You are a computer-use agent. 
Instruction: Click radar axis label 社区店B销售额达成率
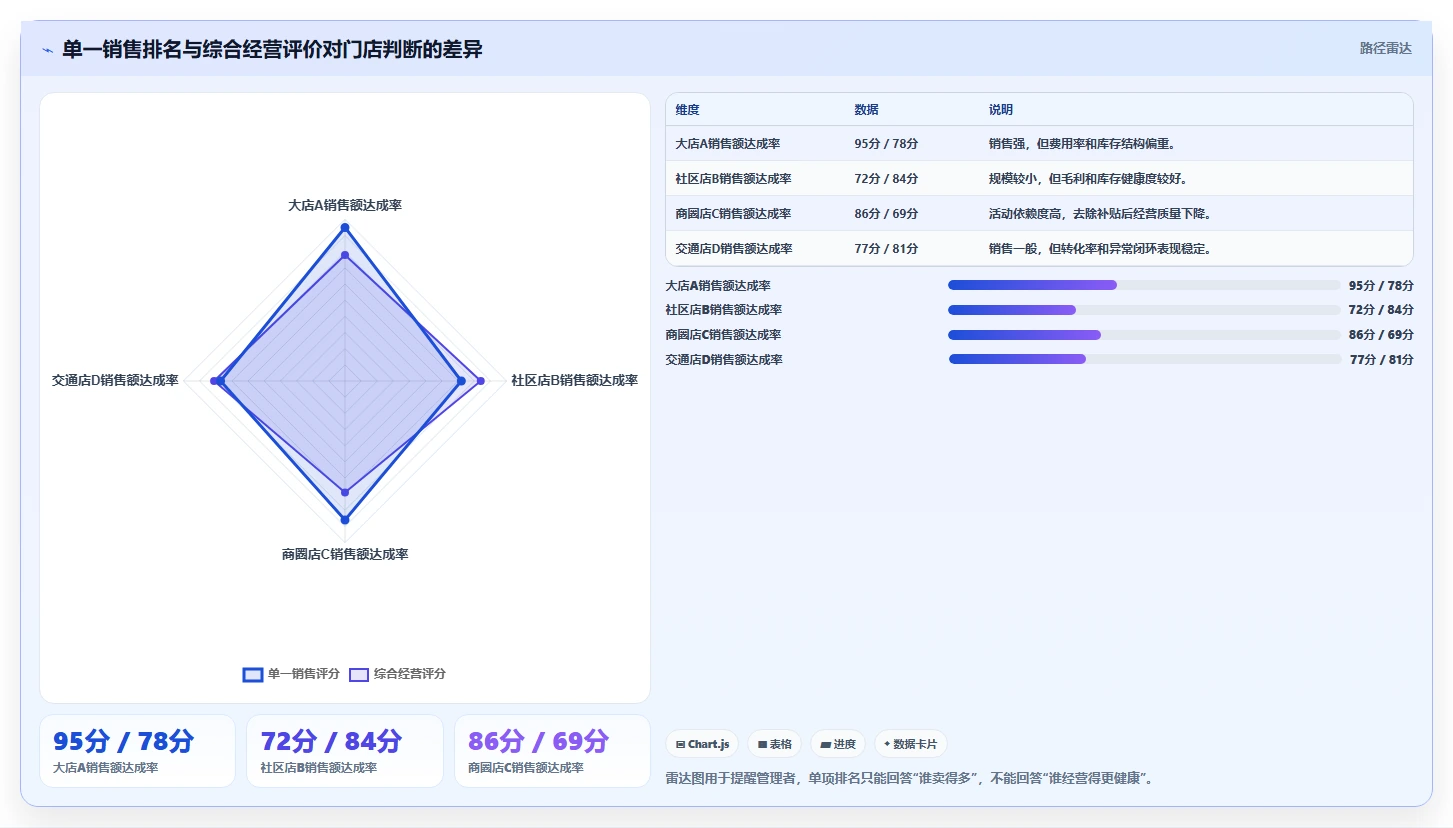click(x=574, y=380)
